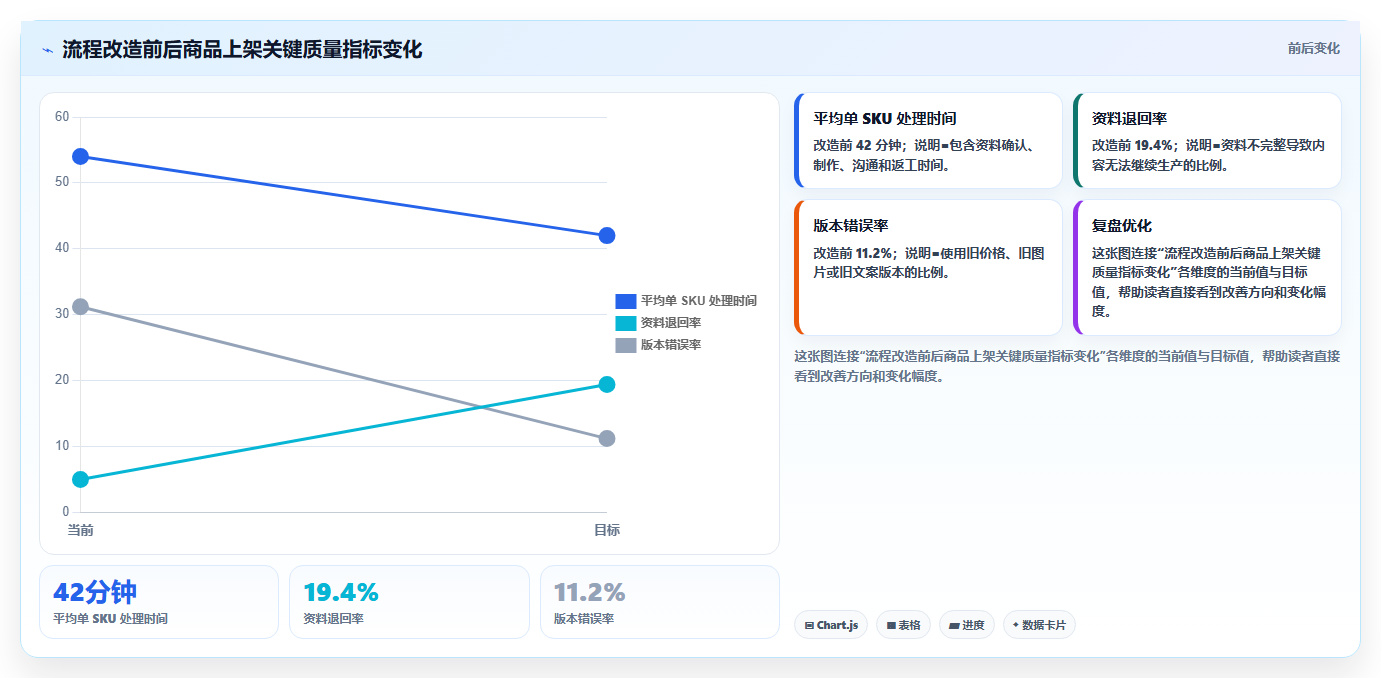Screen dimensions: 1381x678
Task: Click the 进度 tag chip
Action: pos(967,625)
